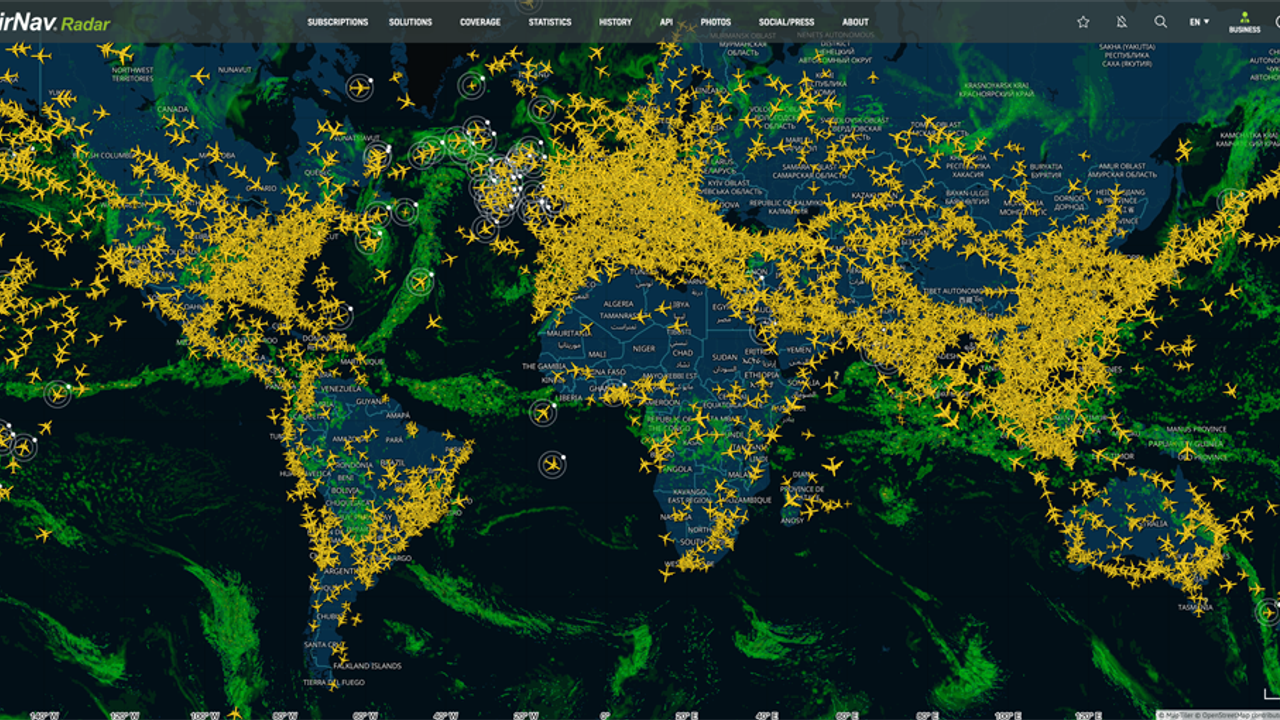Screen dimensions: 1280x720
Task: Open the Statistics menu item
Action: coord(550,22)
